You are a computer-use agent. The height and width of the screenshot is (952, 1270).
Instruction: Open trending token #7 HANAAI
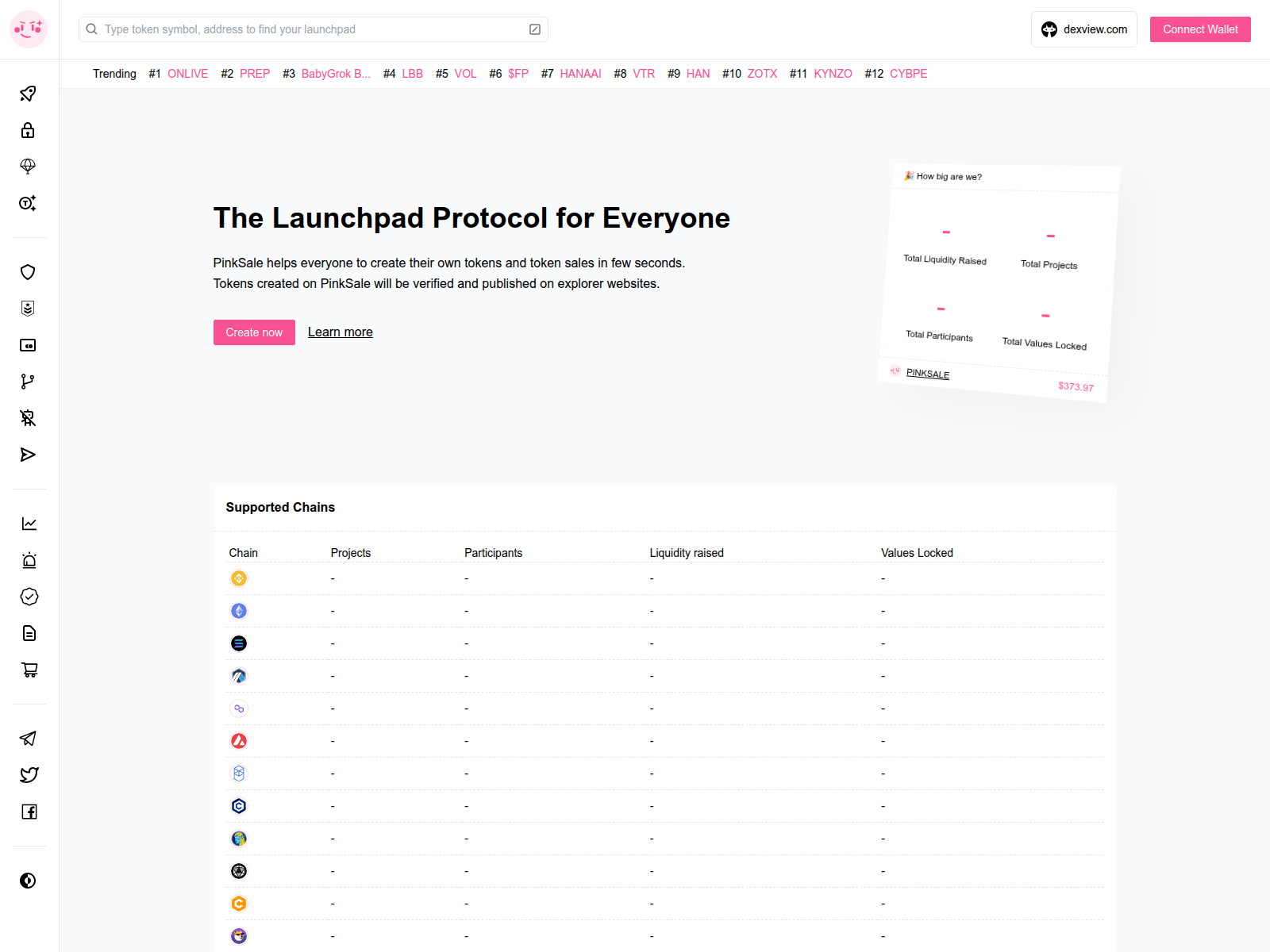point(580,74)
